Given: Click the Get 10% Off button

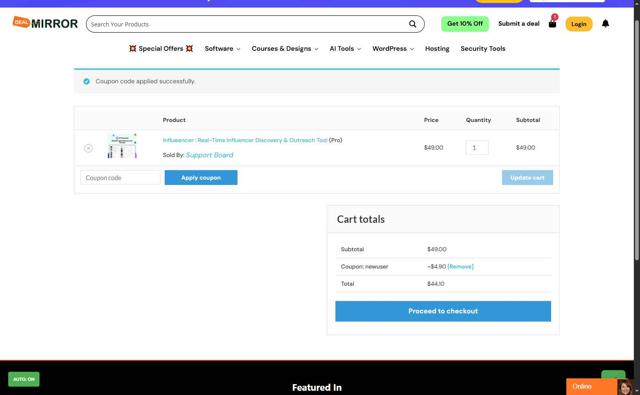Looking at the screenshot, I should coord(465,24).
